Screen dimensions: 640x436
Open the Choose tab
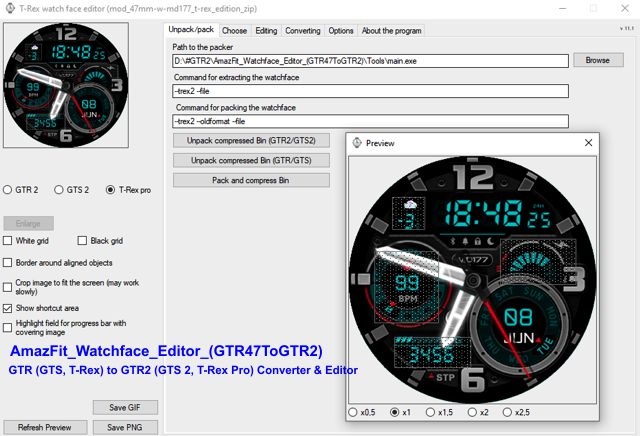pos(234,31)
